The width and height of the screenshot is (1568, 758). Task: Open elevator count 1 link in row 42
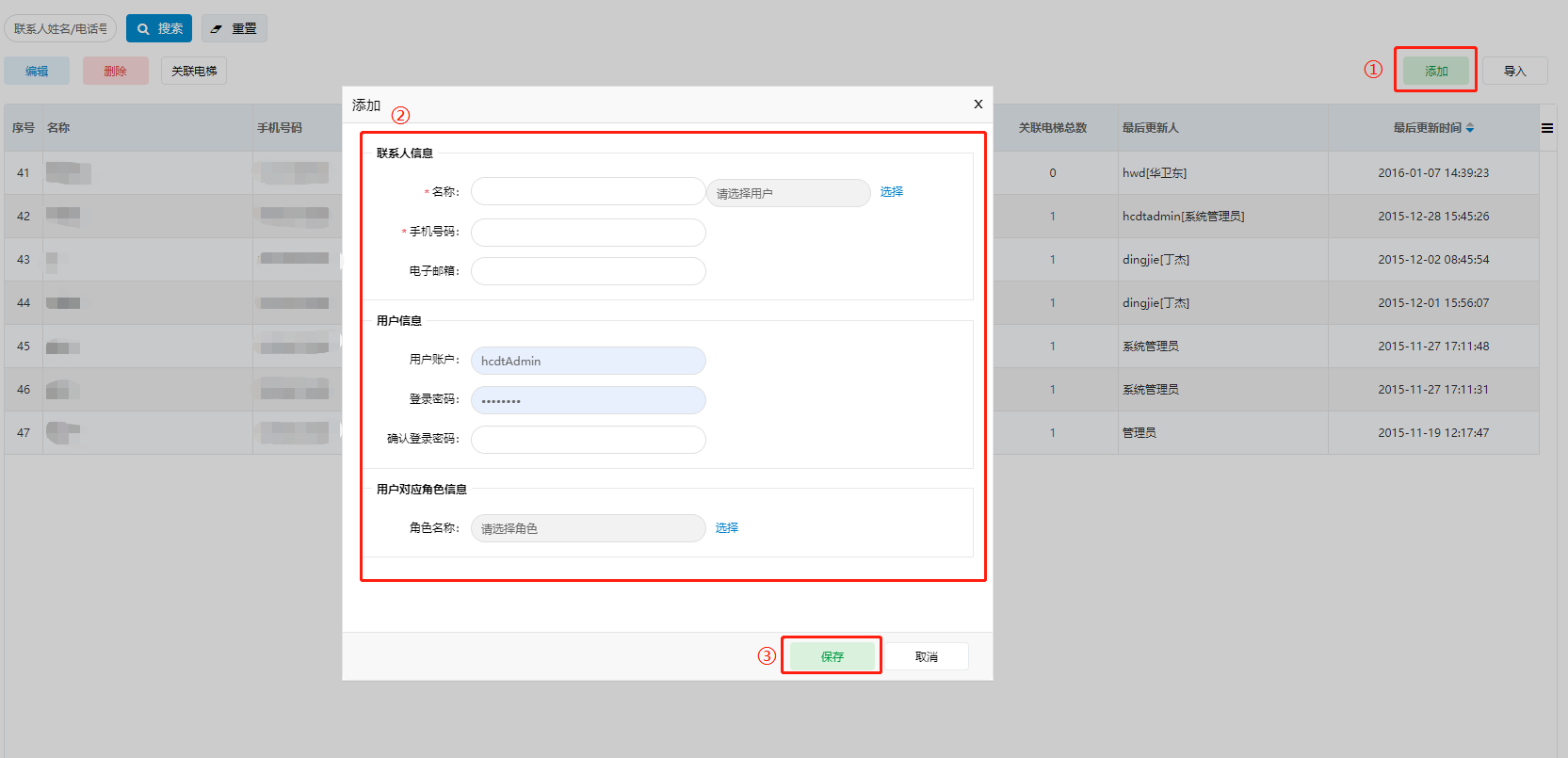(x=1053, y=217)
